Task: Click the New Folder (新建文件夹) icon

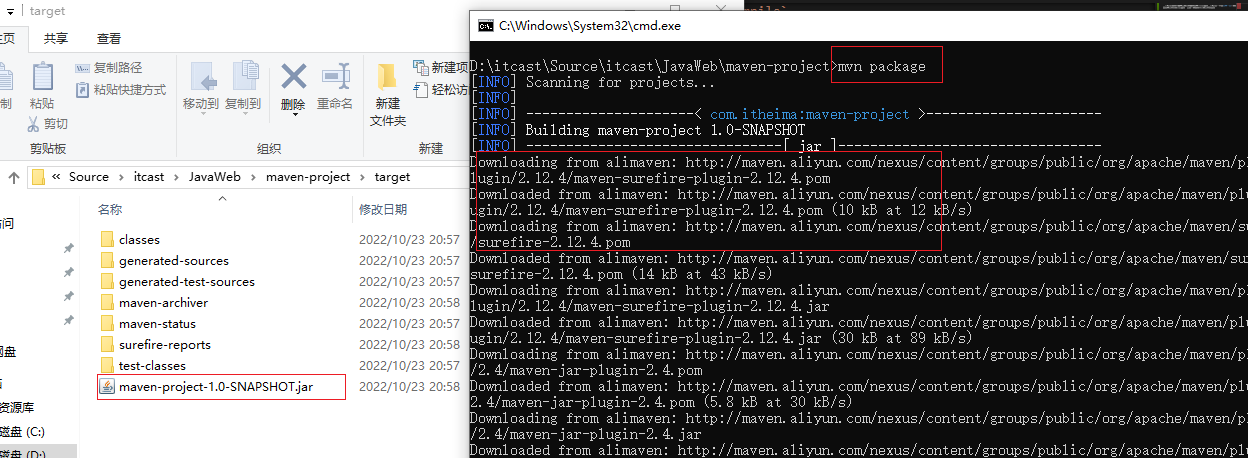Action: pos(388,80)
